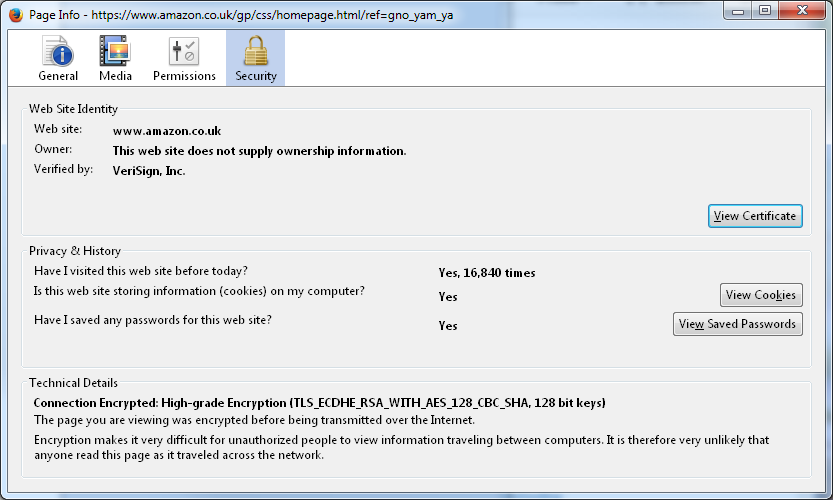
Task: Open the Media tab icon
Action: 115,58
